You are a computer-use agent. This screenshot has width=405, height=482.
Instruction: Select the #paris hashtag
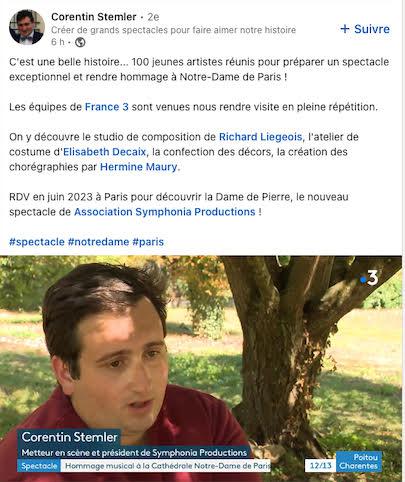(148, 242)
